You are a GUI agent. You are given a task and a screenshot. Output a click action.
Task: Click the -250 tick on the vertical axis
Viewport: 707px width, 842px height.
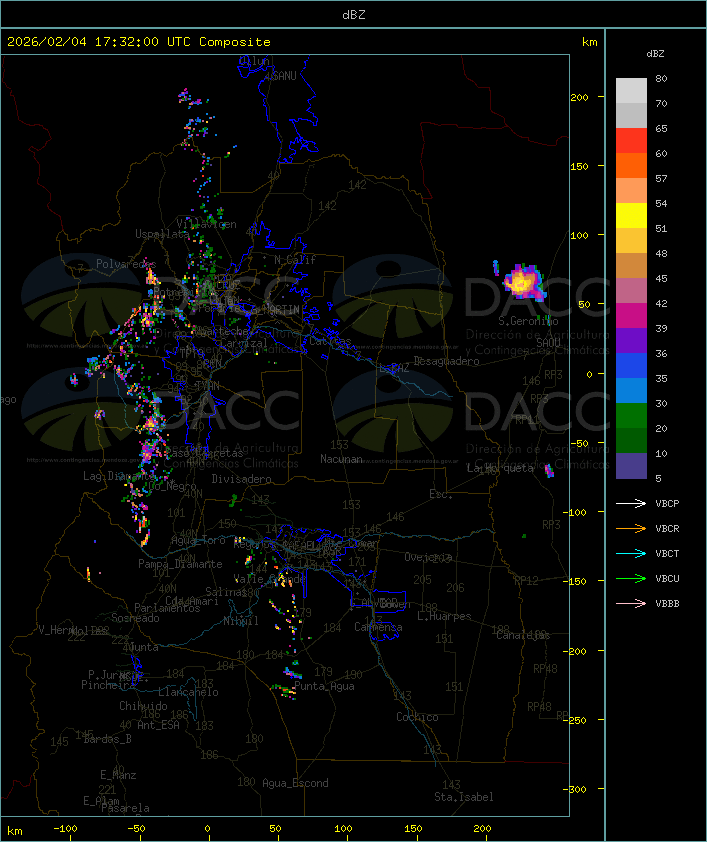pos(577,720)
